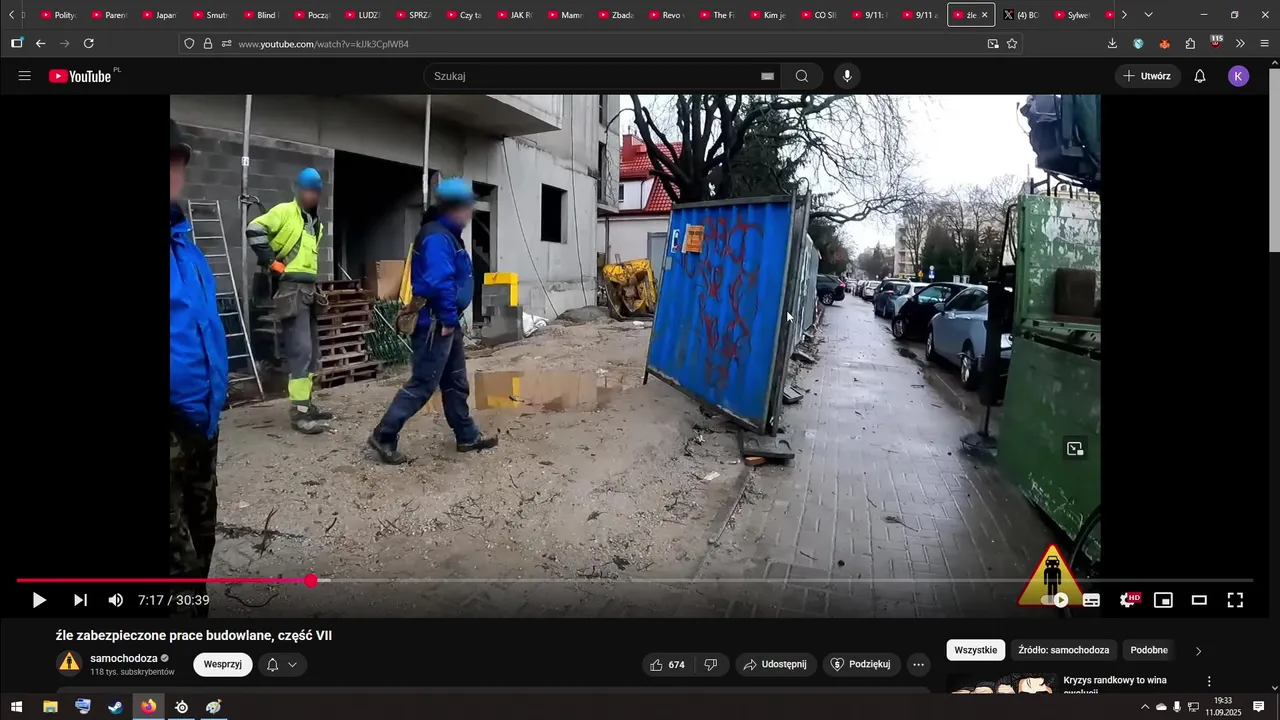Viewport: 1280px width, 720px height.
Task: Show hidden system tray icons
Action: pyautogui.click(x=1145, y=707)
